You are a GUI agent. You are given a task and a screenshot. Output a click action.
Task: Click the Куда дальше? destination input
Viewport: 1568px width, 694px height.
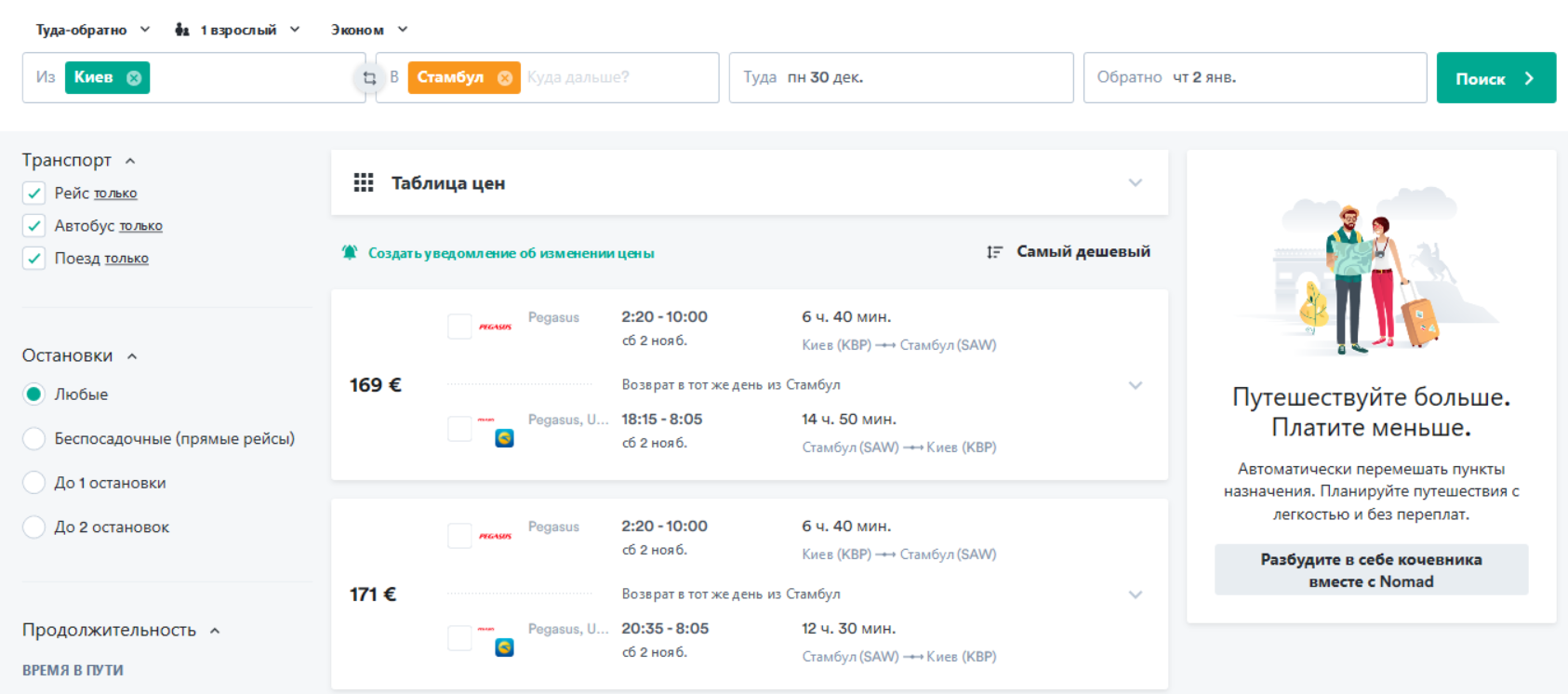pos(614,78)
